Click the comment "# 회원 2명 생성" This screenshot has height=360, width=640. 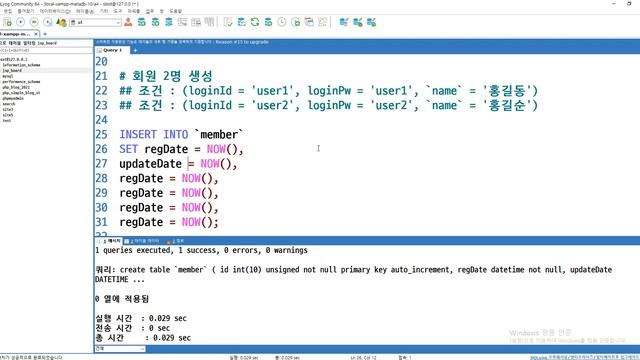coord(166,76)
